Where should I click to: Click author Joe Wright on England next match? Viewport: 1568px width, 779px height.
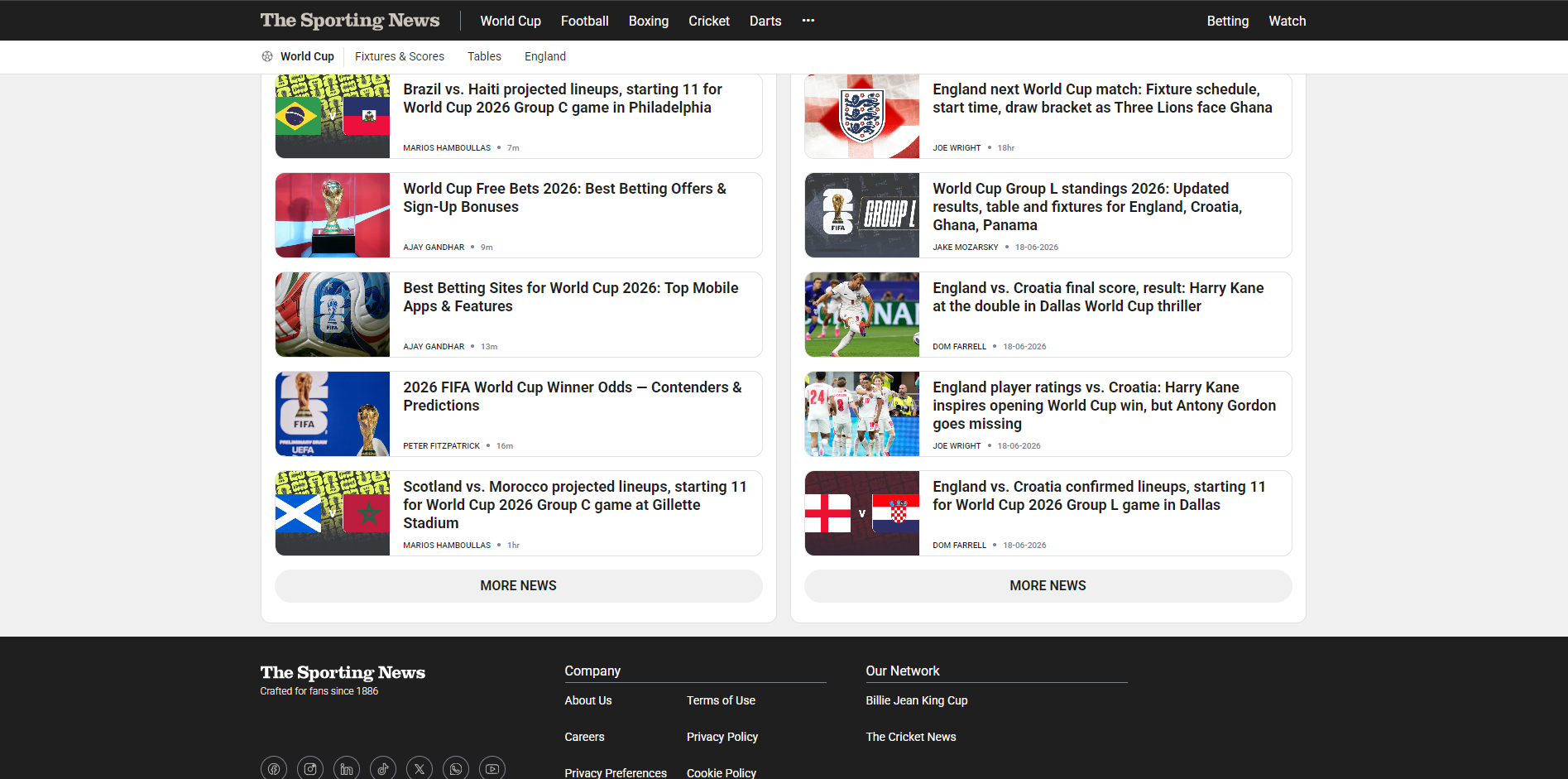[x=957, y=148]
